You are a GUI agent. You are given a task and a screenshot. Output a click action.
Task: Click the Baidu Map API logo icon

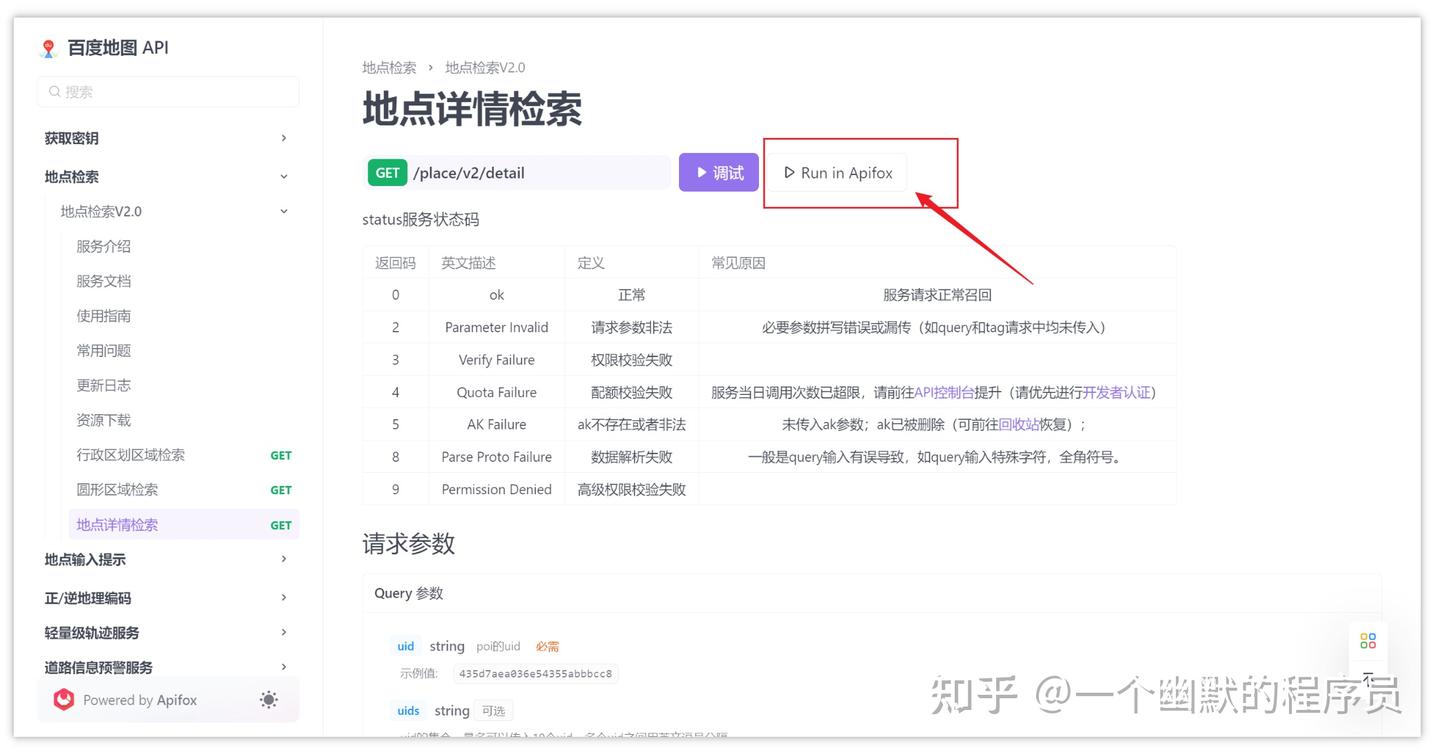(48, 48)
